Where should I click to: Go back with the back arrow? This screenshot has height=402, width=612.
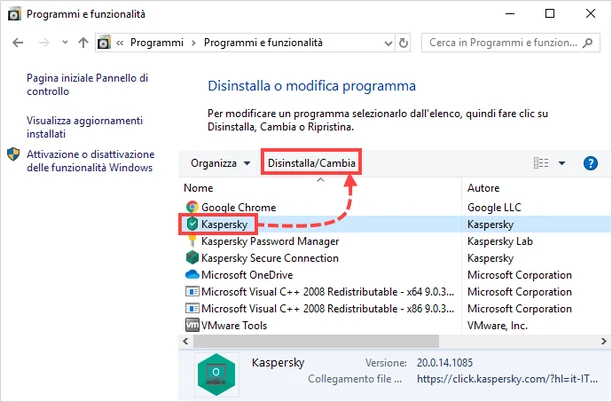tap(18, 43)
